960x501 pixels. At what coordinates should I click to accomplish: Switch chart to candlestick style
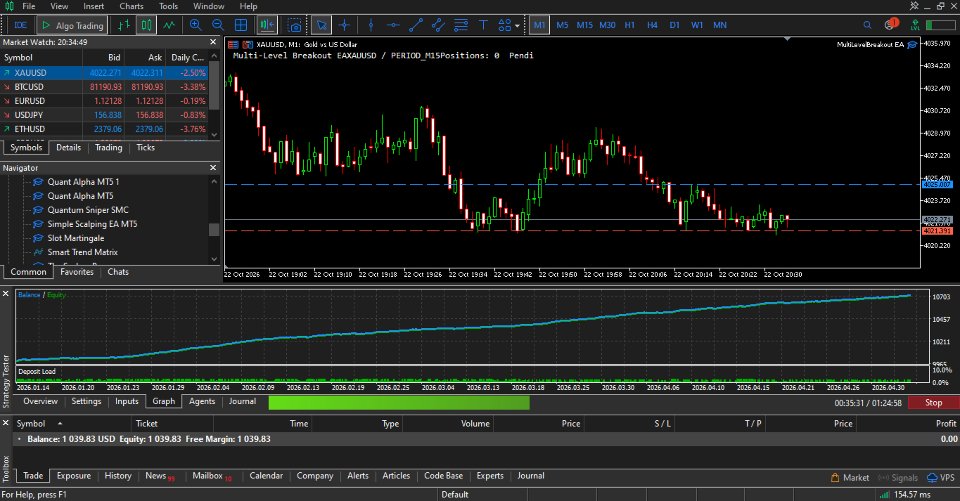[x=146, y=25]
